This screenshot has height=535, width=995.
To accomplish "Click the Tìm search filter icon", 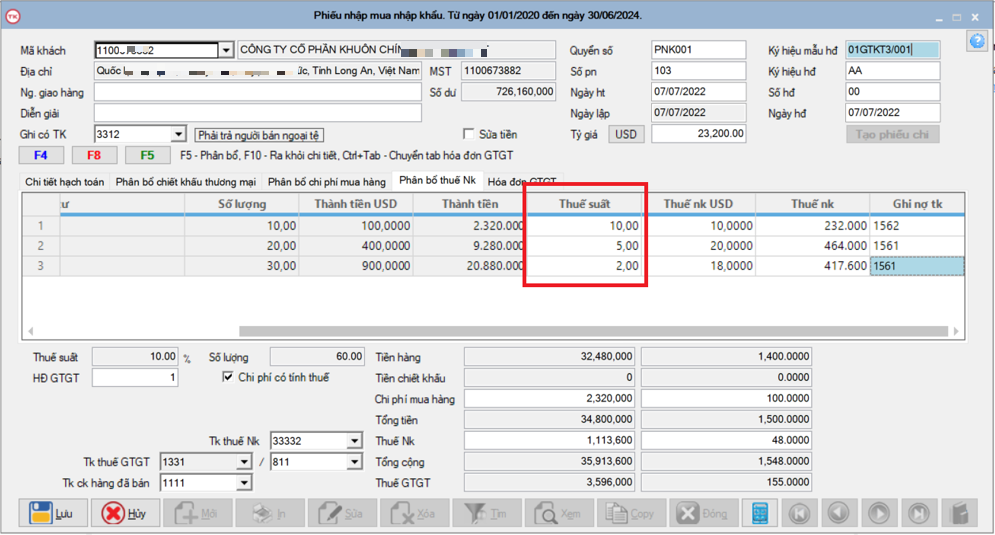I will (487, 513).
